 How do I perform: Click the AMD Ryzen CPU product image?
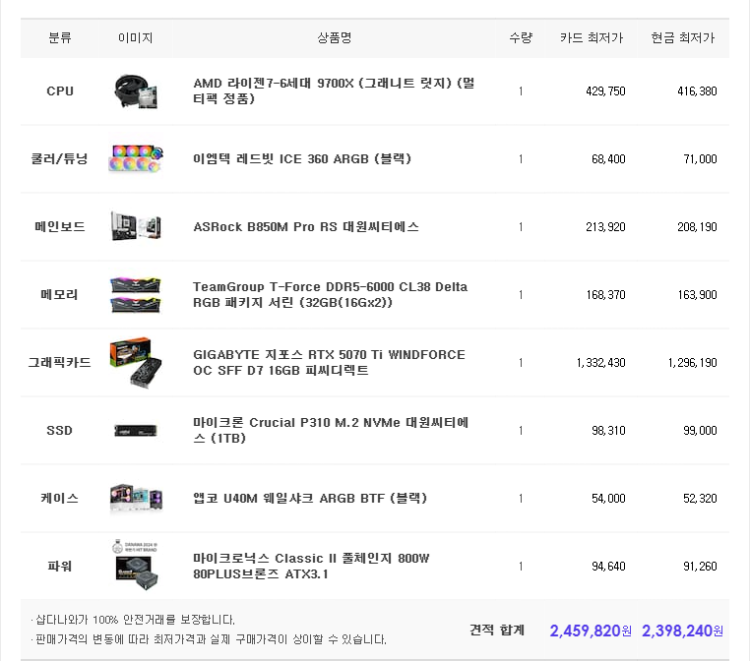coord(135,91)
